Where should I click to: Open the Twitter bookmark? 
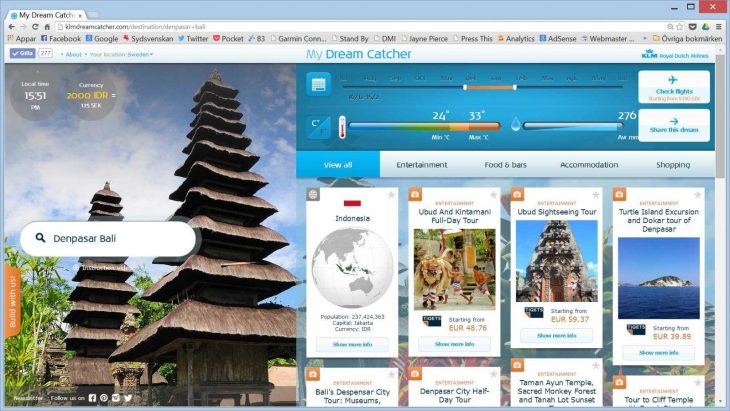coord(193,39)
